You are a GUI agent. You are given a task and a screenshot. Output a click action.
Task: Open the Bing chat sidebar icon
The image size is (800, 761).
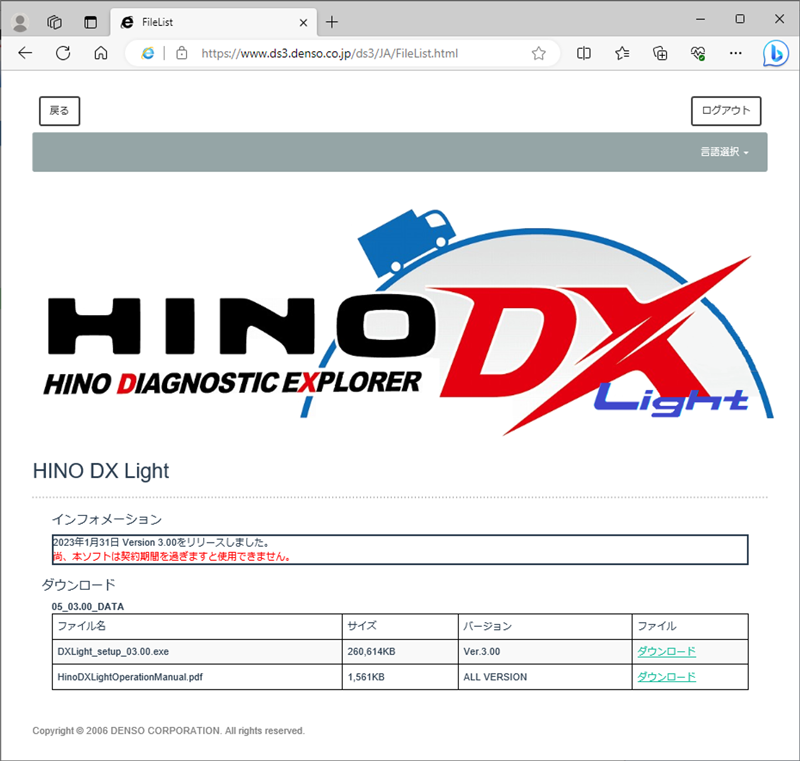pos(776,53)
